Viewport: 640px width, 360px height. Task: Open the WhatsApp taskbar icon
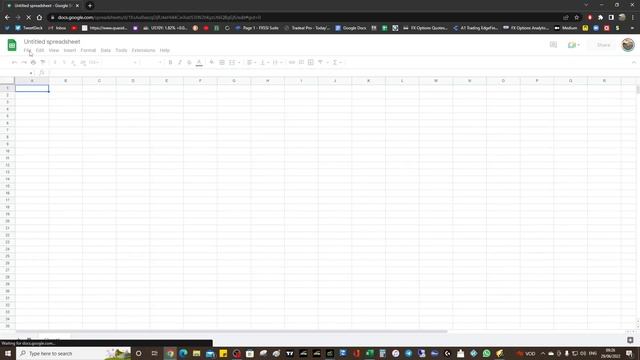click(487, 353)
